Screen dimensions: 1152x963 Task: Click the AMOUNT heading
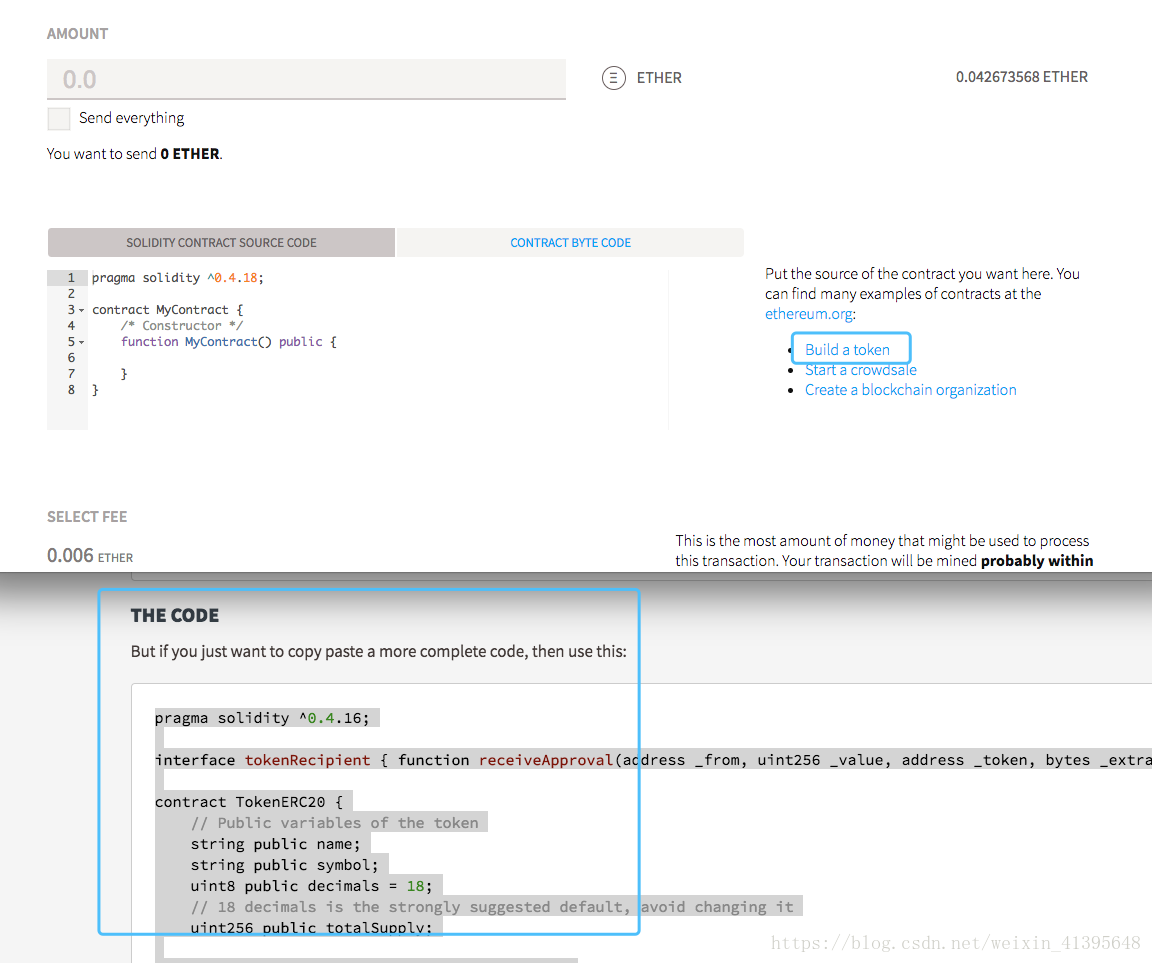click(x=77, y=34)
